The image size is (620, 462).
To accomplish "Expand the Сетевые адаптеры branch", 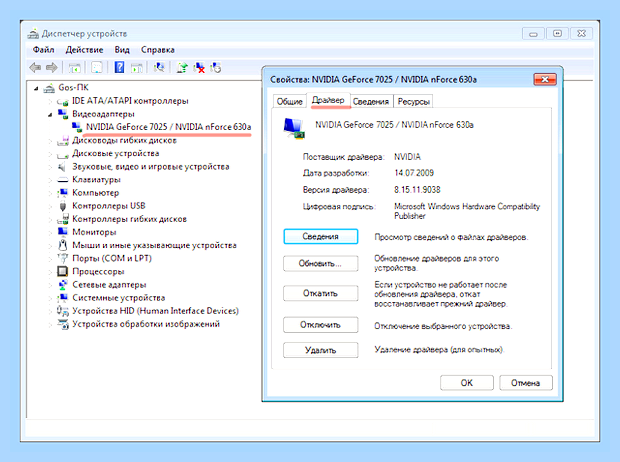I will pyautogui.click(x=50, y=285).
